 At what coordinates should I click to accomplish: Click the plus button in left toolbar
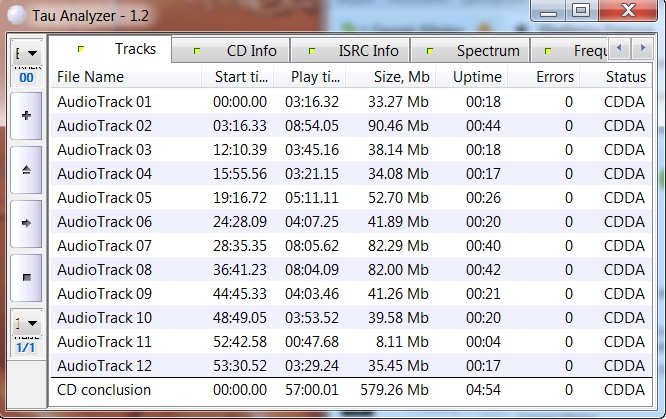tap(25, 116)
